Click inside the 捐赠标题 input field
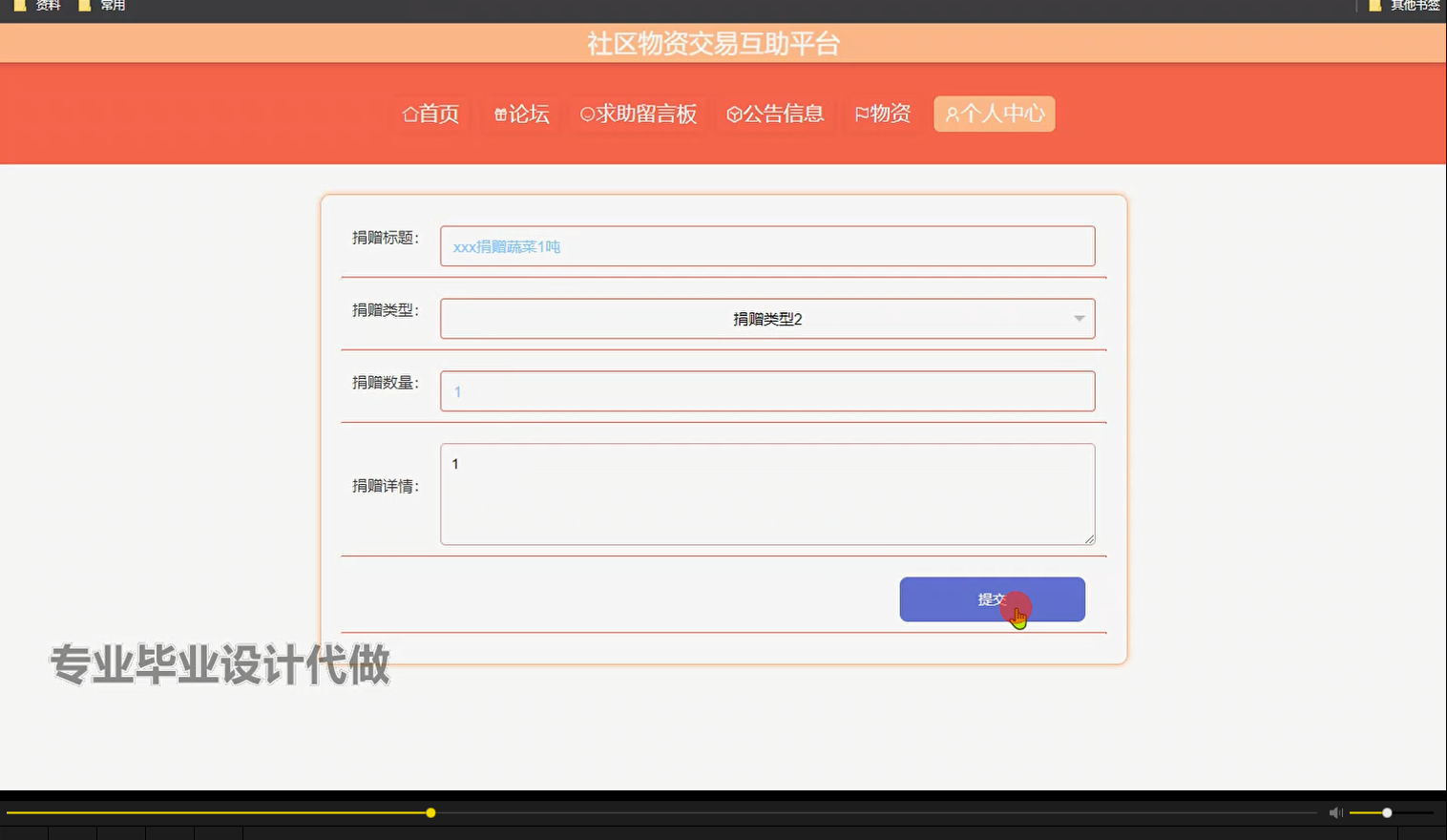This screenshot has width=1447, height=840. (x=767, y=245)
